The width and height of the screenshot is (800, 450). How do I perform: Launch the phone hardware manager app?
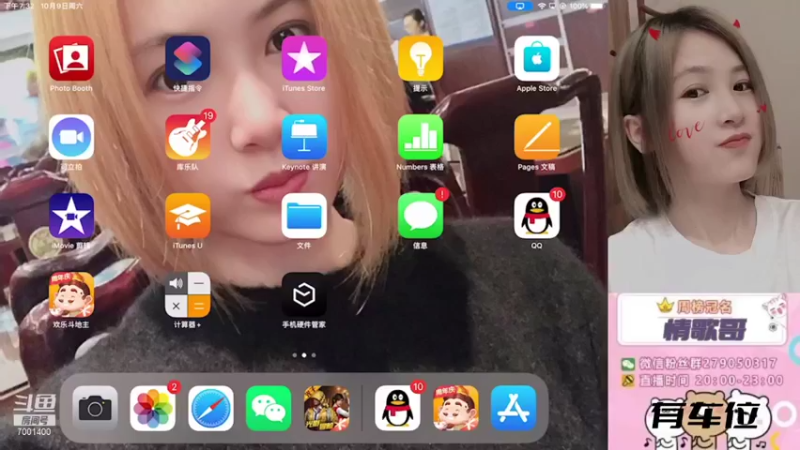(x=304, y=295)
